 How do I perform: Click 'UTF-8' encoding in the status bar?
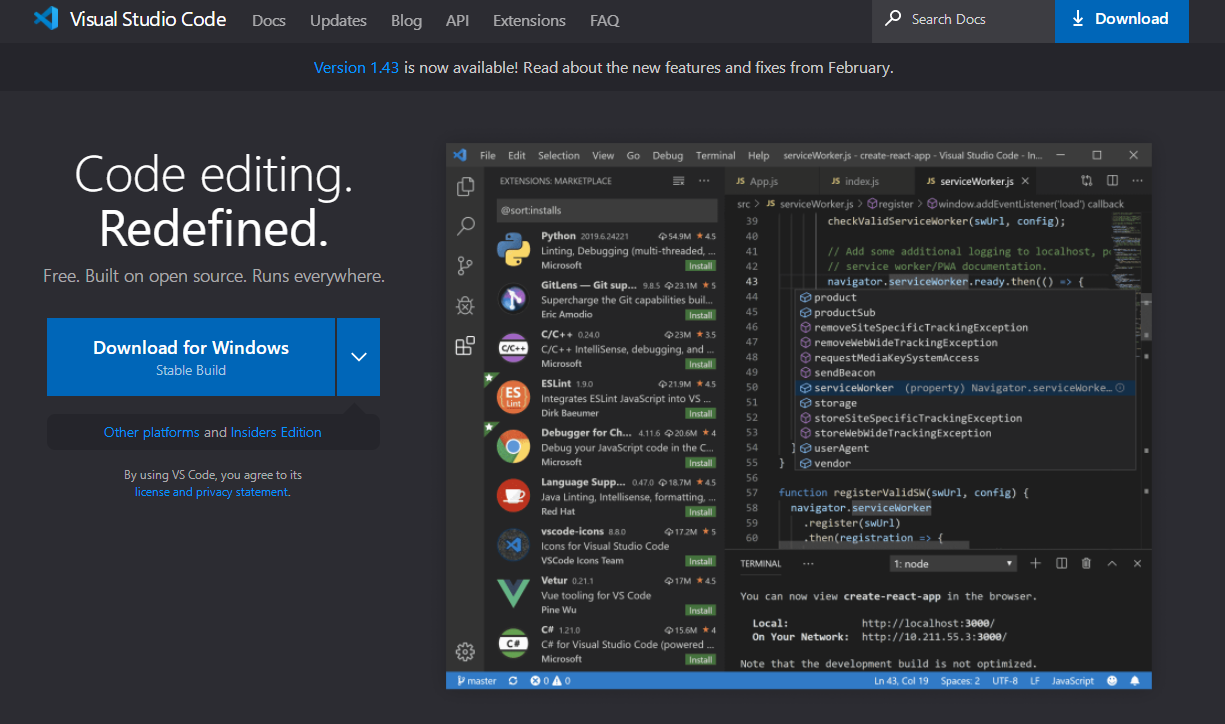[1004, 681]
